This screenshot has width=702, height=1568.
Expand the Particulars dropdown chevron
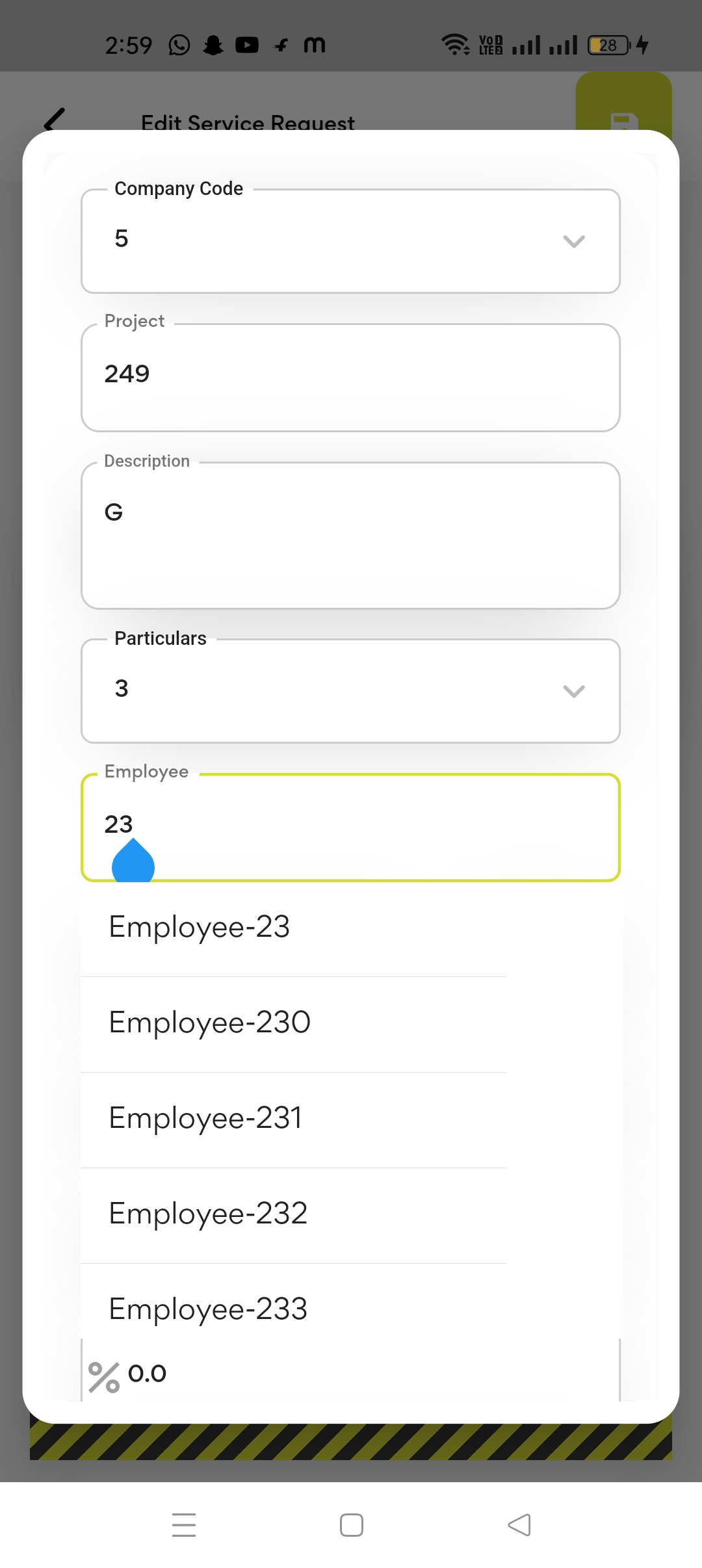(x=573, y=691)
